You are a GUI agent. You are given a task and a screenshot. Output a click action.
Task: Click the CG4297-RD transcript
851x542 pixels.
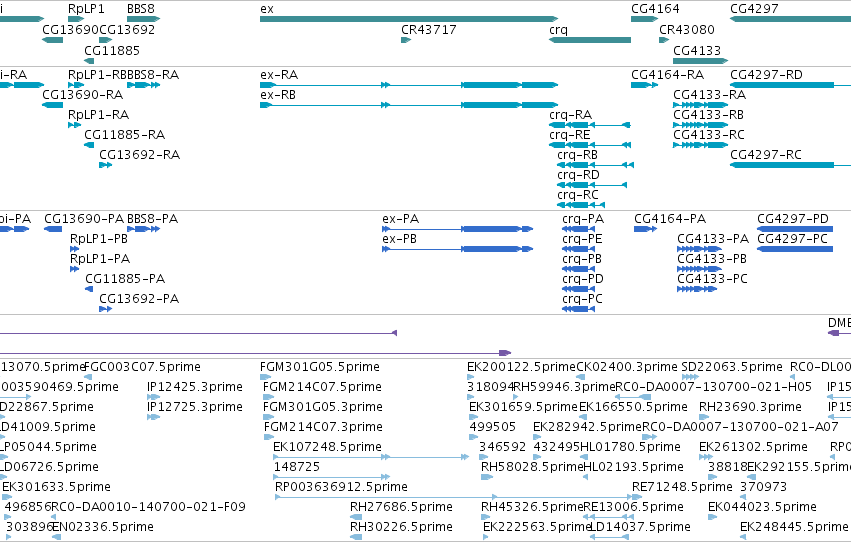pos(790,85)
